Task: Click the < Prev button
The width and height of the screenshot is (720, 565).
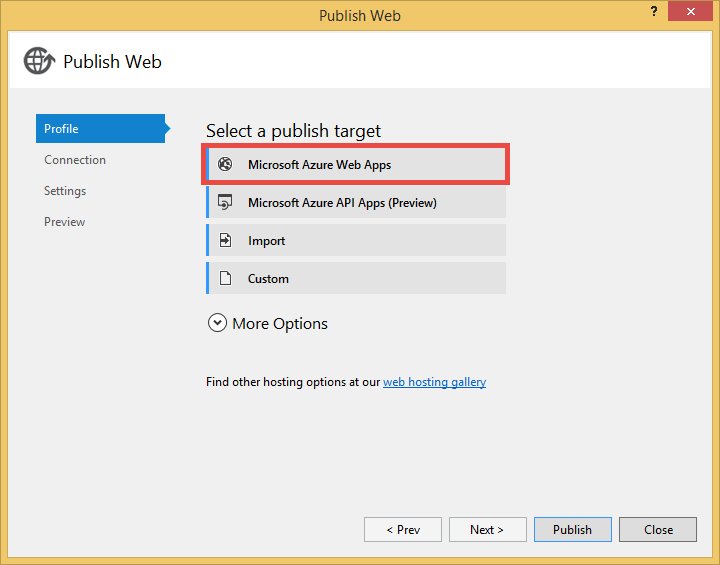Action: tap(403, 530)
